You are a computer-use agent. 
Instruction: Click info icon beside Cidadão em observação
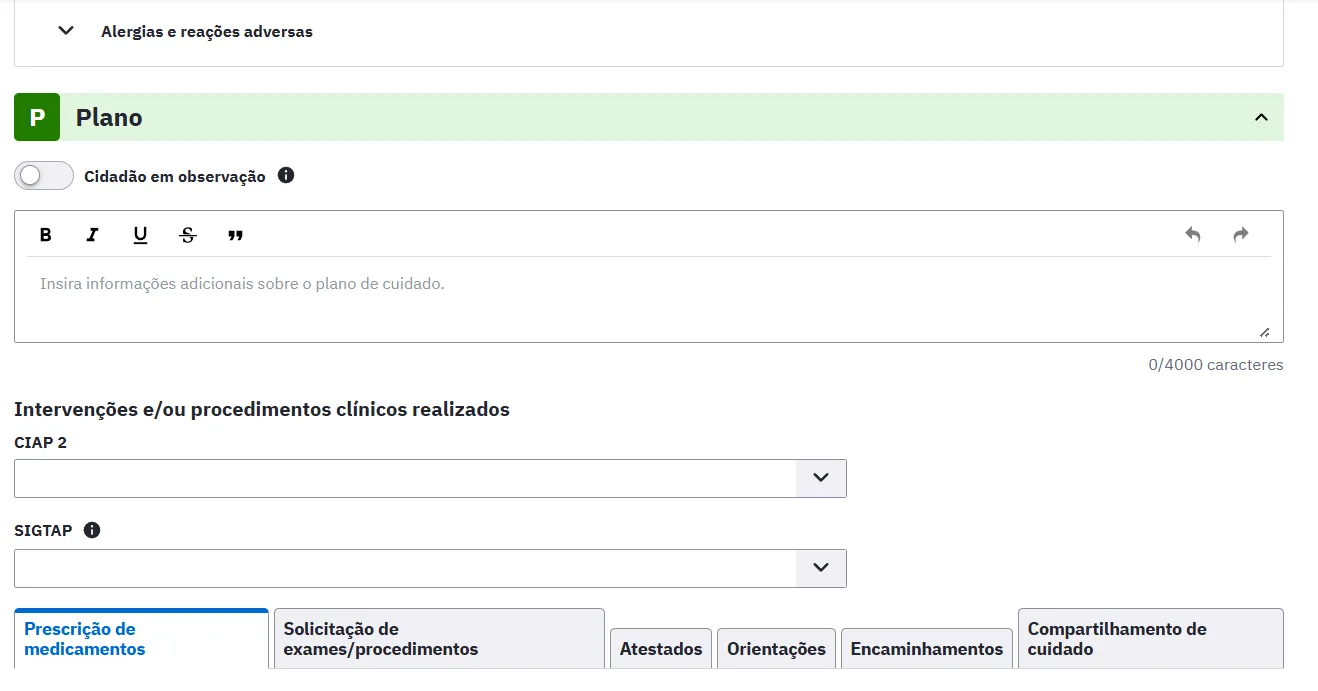[286, 175]
